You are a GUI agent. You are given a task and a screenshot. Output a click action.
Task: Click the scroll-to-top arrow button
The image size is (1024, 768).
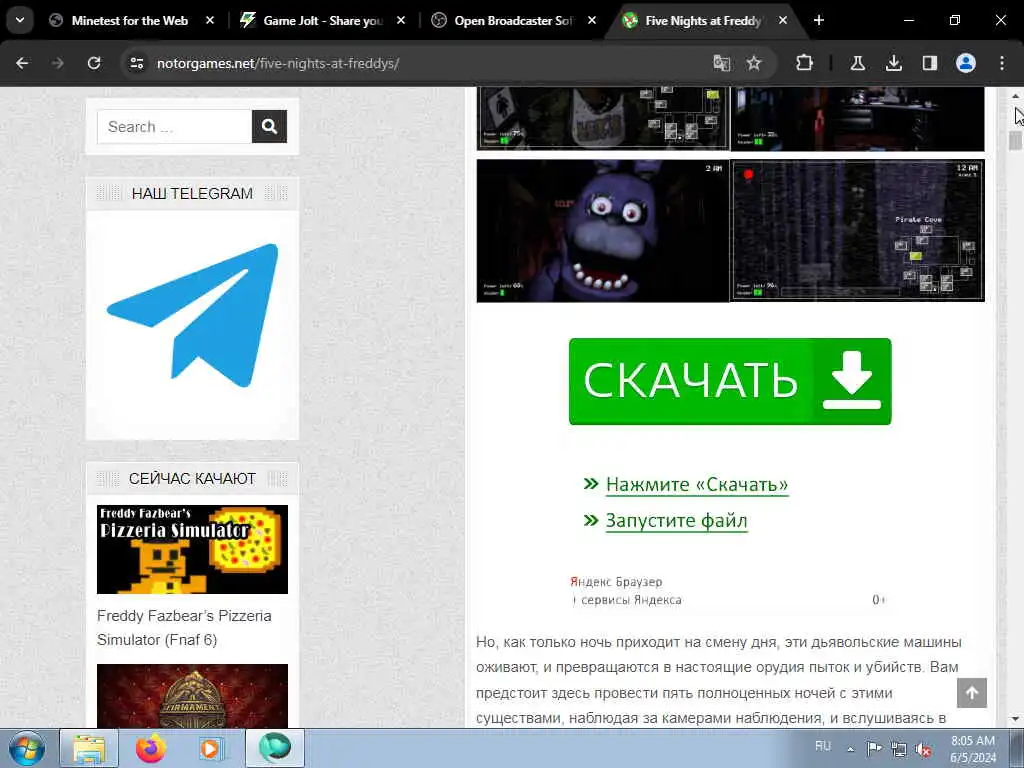[x=972, y=693]
